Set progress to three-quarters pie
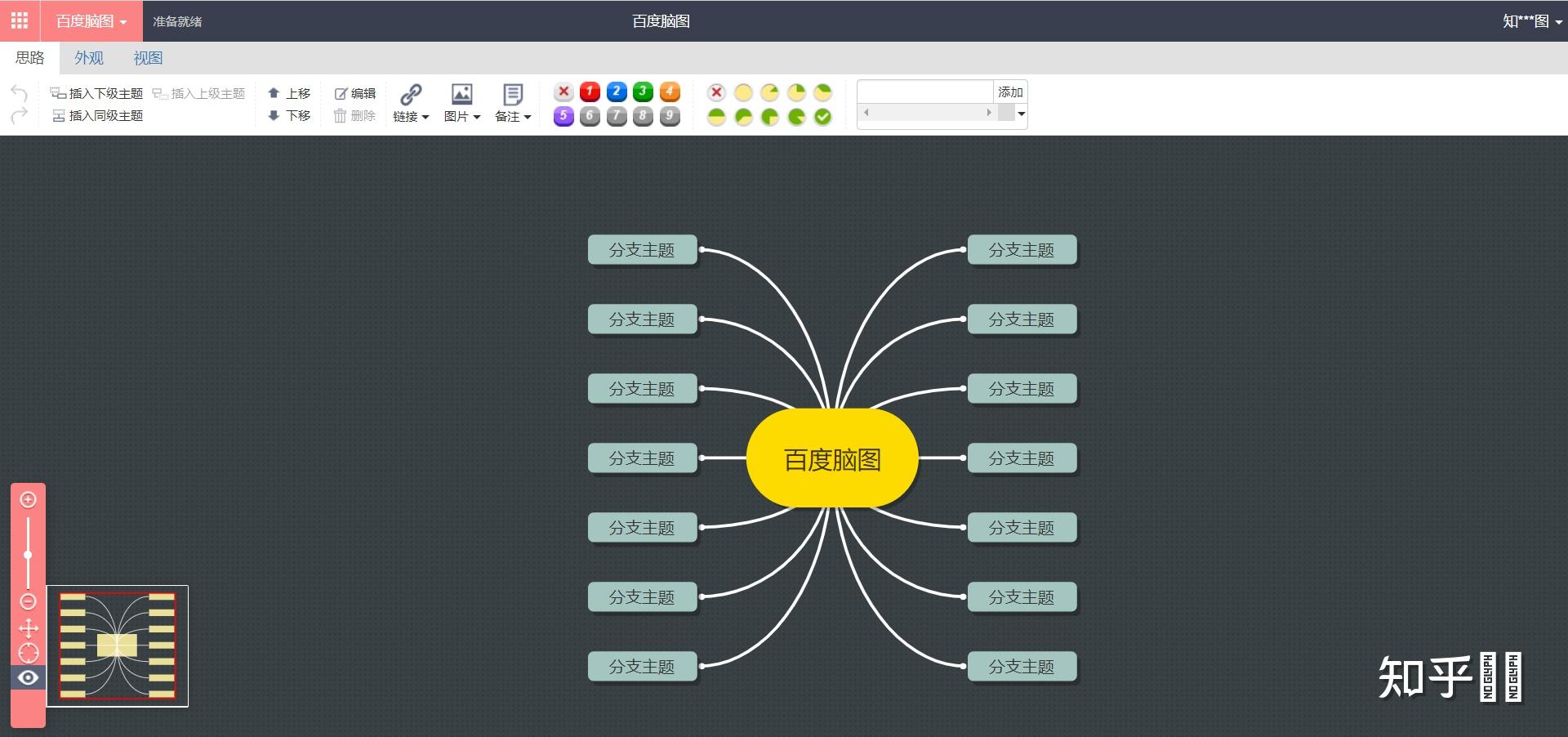The height and width of the screenshot is (737, 1568). coord(769,117)
